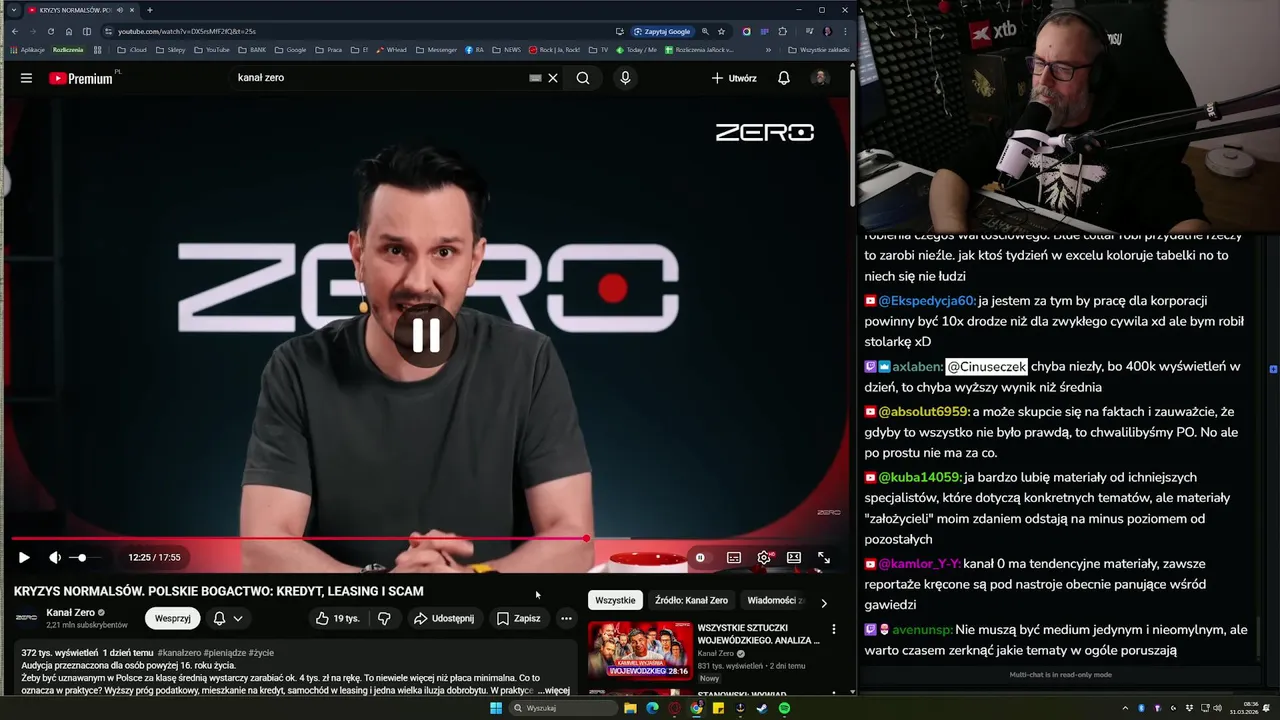
Task: Open more actions three-dot menu under video
Action: (566, 618)
